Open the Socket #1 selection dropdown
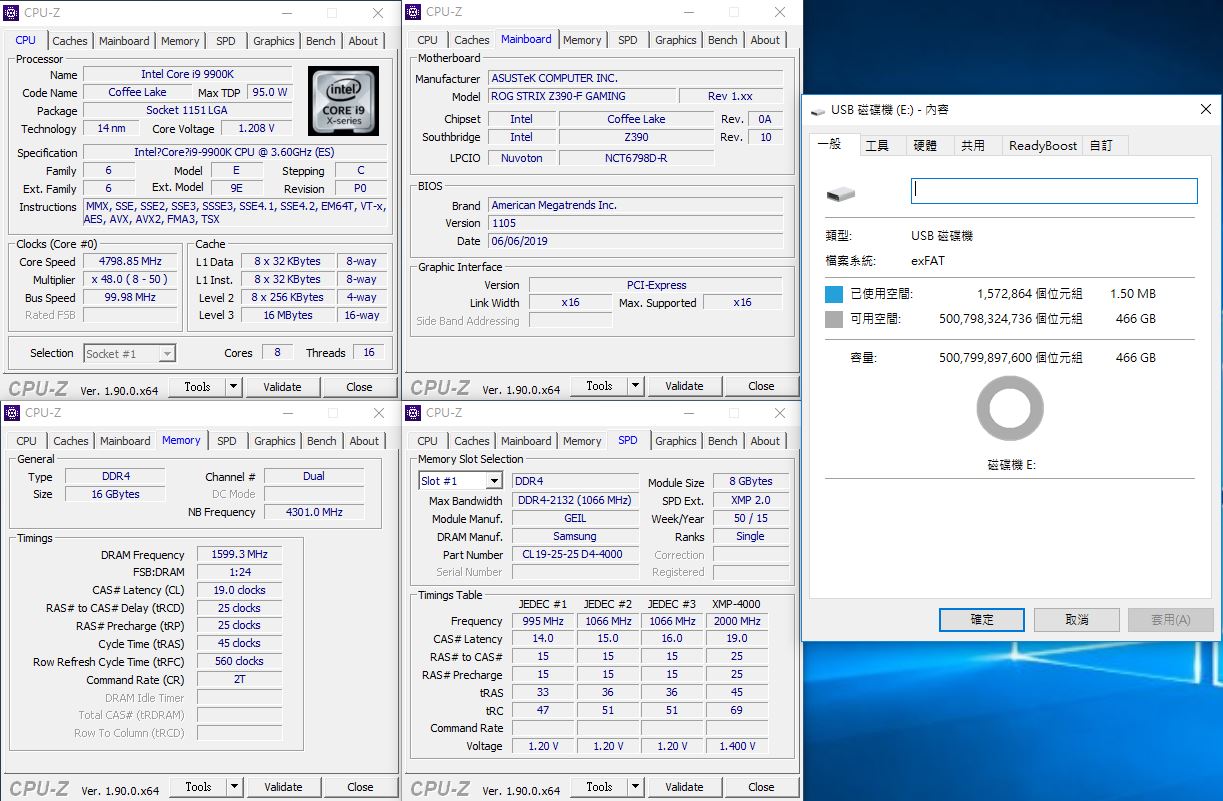This screenshot has height=801, width=1223. [x=167, y=353]
